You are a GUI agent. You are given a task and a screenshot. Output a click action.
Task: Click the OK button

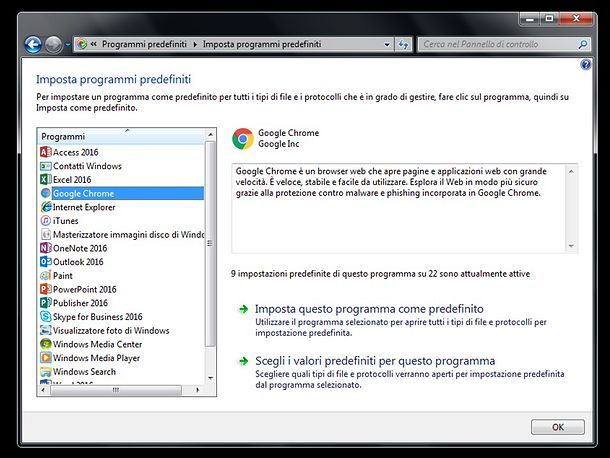(557, 427)
